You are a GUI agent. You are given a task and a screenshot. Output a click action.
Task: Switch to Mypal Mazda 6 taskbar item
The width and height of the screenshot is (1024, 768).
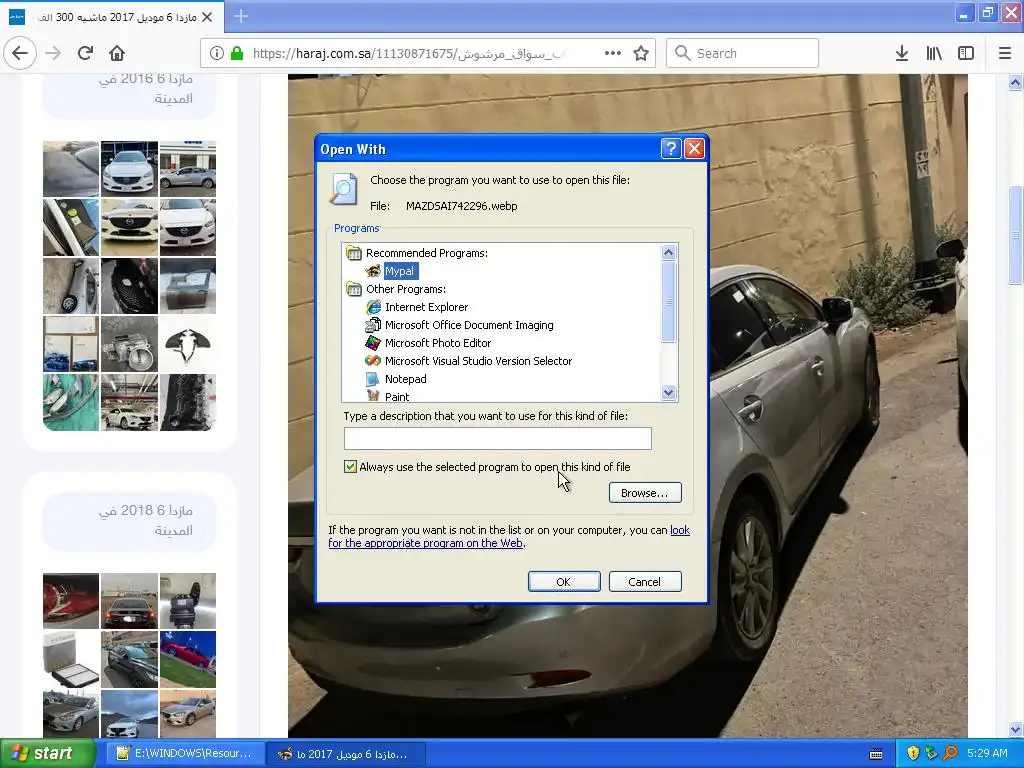pyautogui.click(x=347, y=754)
